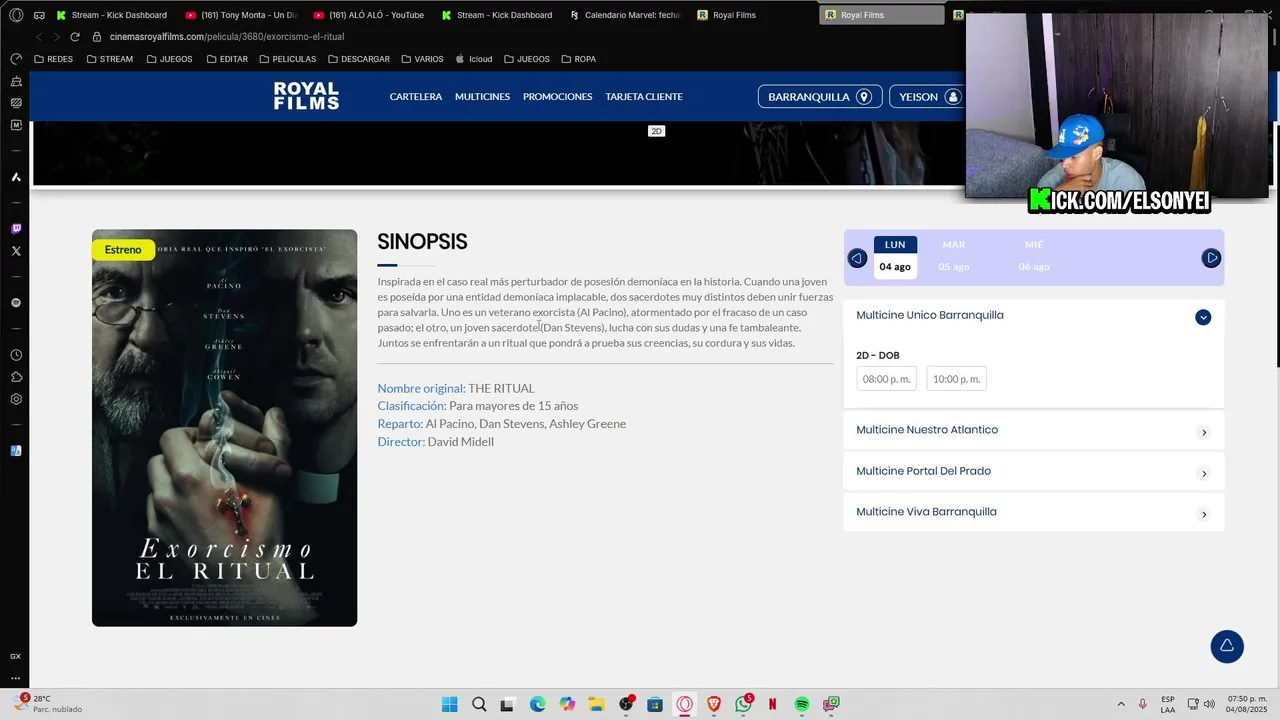Go back to previous page
The height and width of the screenshot is (720, 1280).
click(39, 37)
